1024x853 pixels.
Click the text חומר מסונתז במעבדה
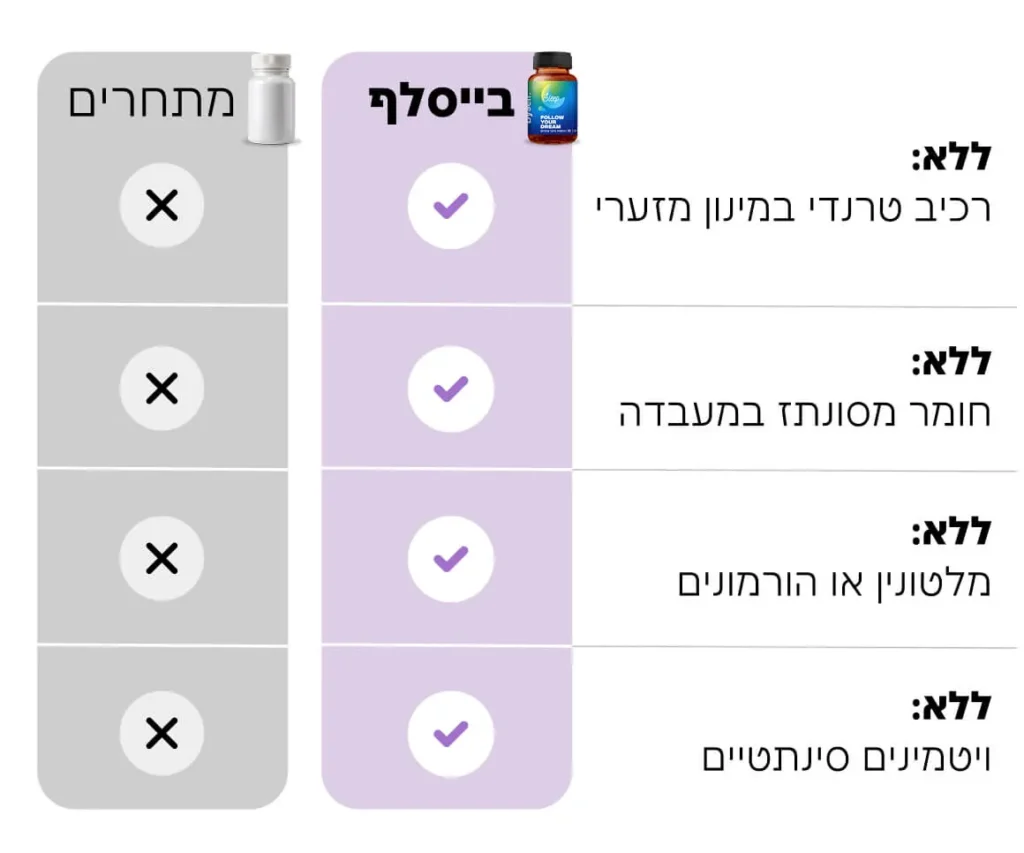tap(804, 412)
